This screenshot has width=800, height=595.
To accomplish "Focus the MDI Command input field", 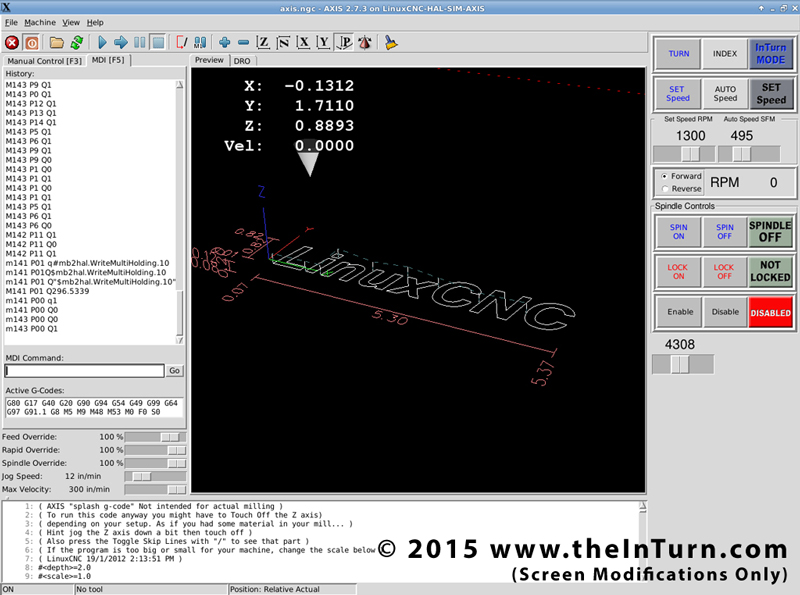I will pos(85,370).
